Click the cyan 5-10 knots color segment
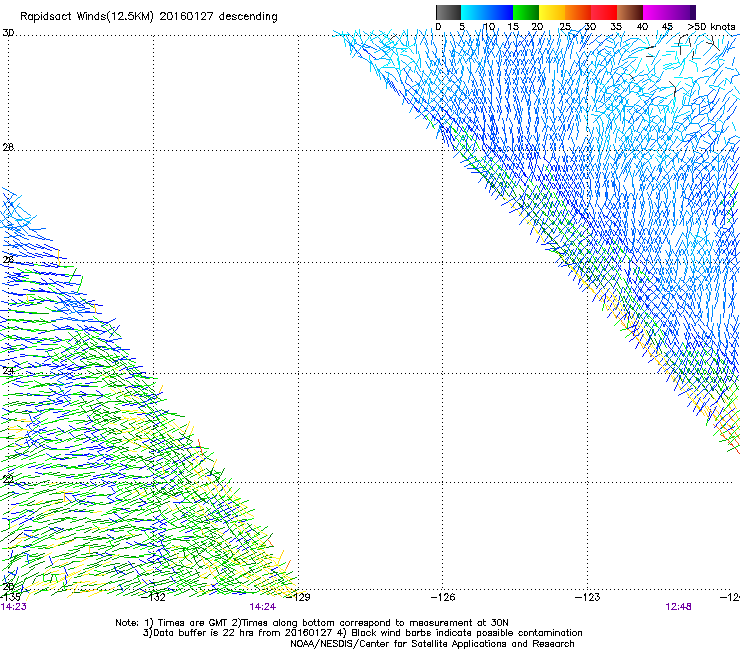740x650 pixels. click(474, 12)
